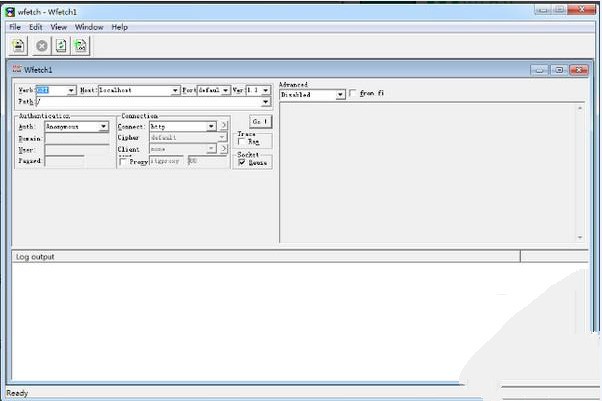Open the Help menu
This screenshot has height=401, width=602.
pyautogui.click(x=119, y=27)
